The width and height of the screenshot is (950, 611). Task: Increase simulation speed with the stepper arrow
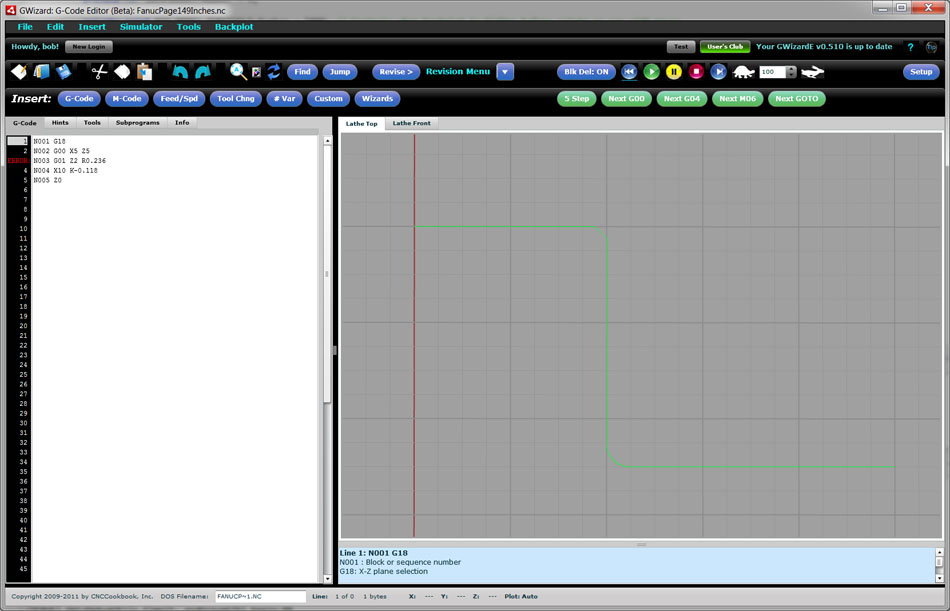click(x=790, y=67)
